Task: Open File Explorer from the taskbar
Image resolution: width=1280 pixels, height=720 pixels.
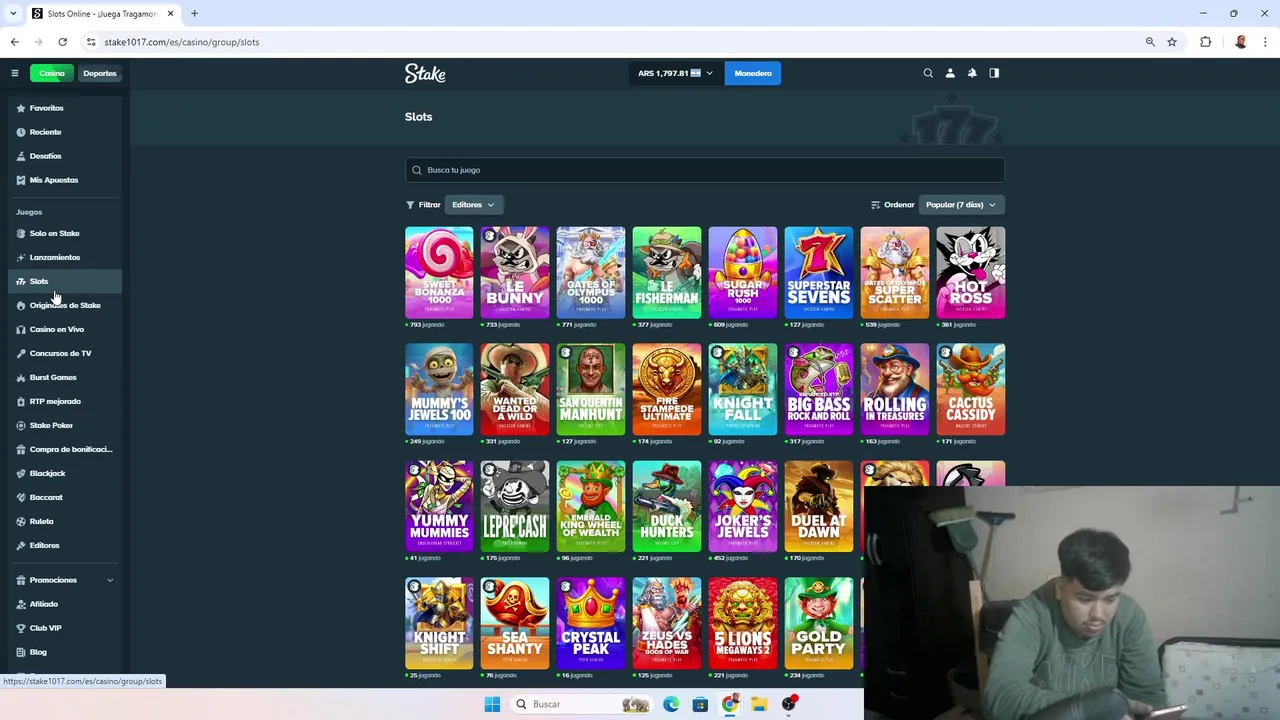Action: [x=759, y=704]
